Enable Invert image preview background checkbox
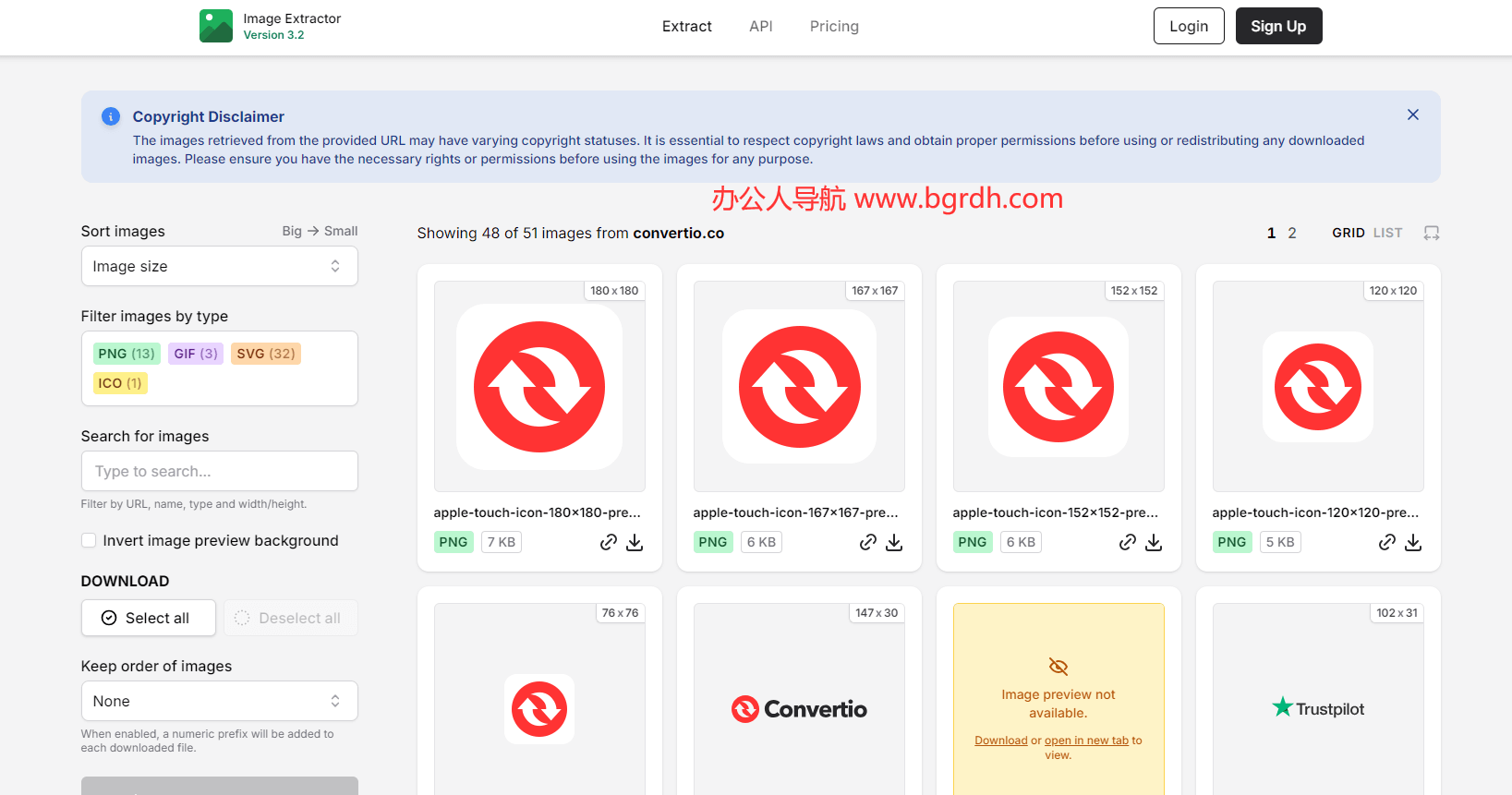 (x=90, y=540)
